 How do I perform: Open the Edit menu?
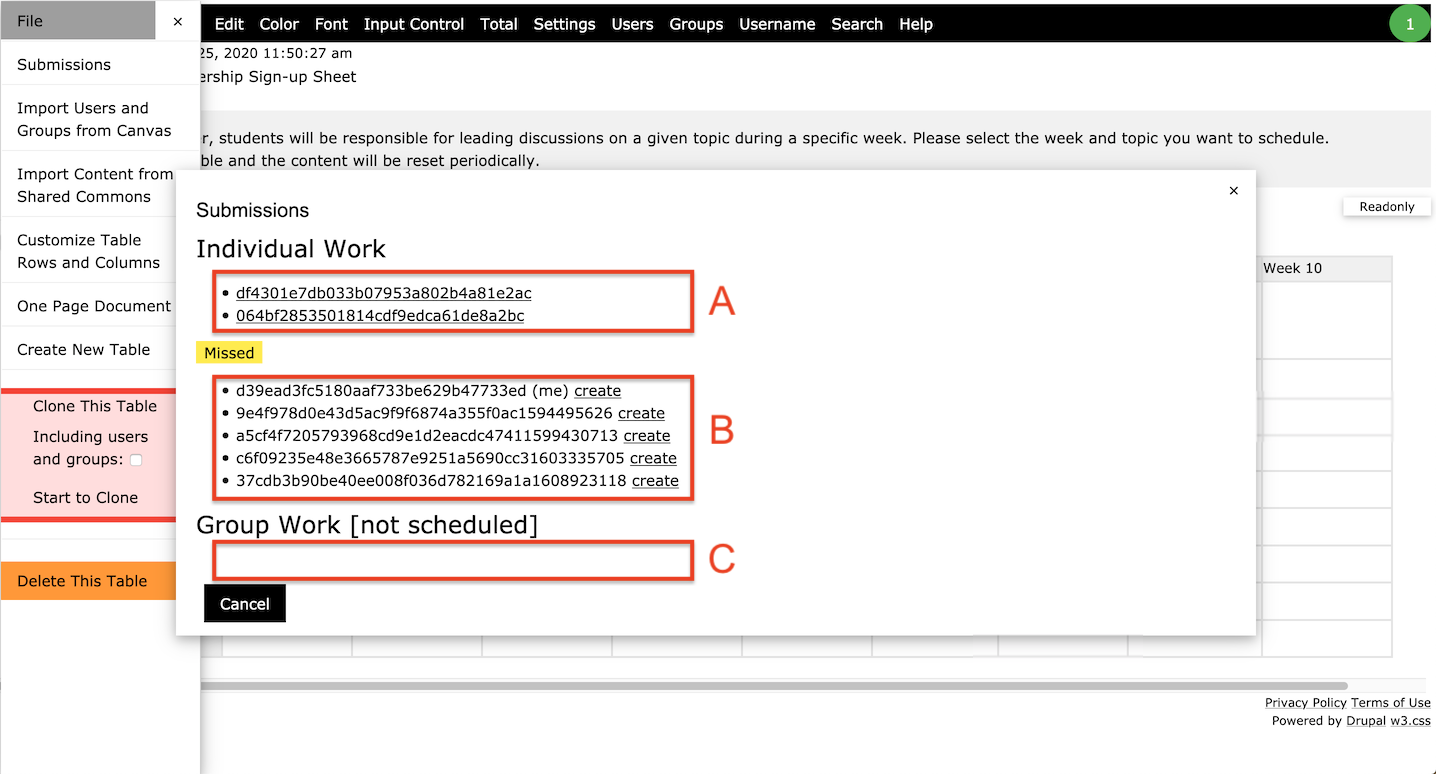coord(229,24)
